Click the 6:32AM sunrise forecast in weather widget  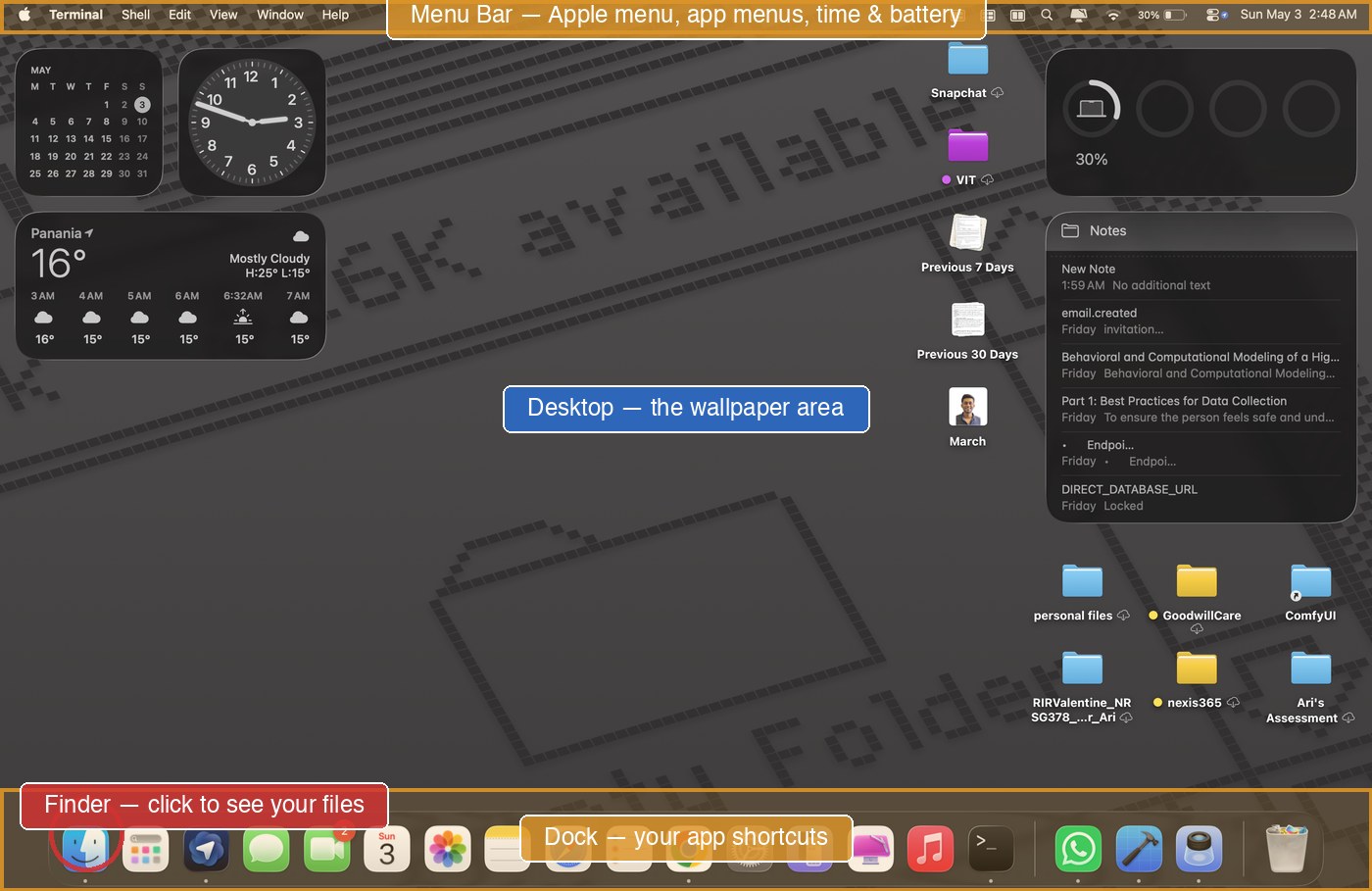[x=243, y=318]
